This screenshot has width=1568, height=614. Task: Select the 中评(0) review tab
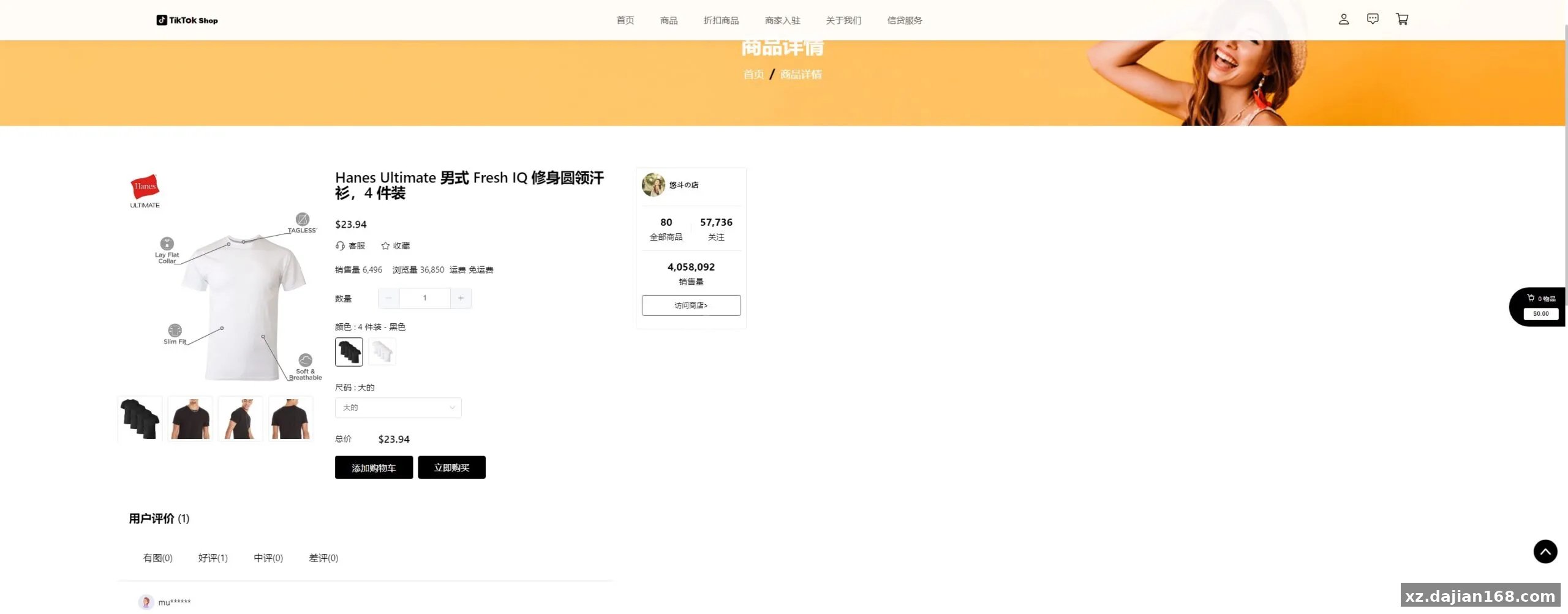268,558
